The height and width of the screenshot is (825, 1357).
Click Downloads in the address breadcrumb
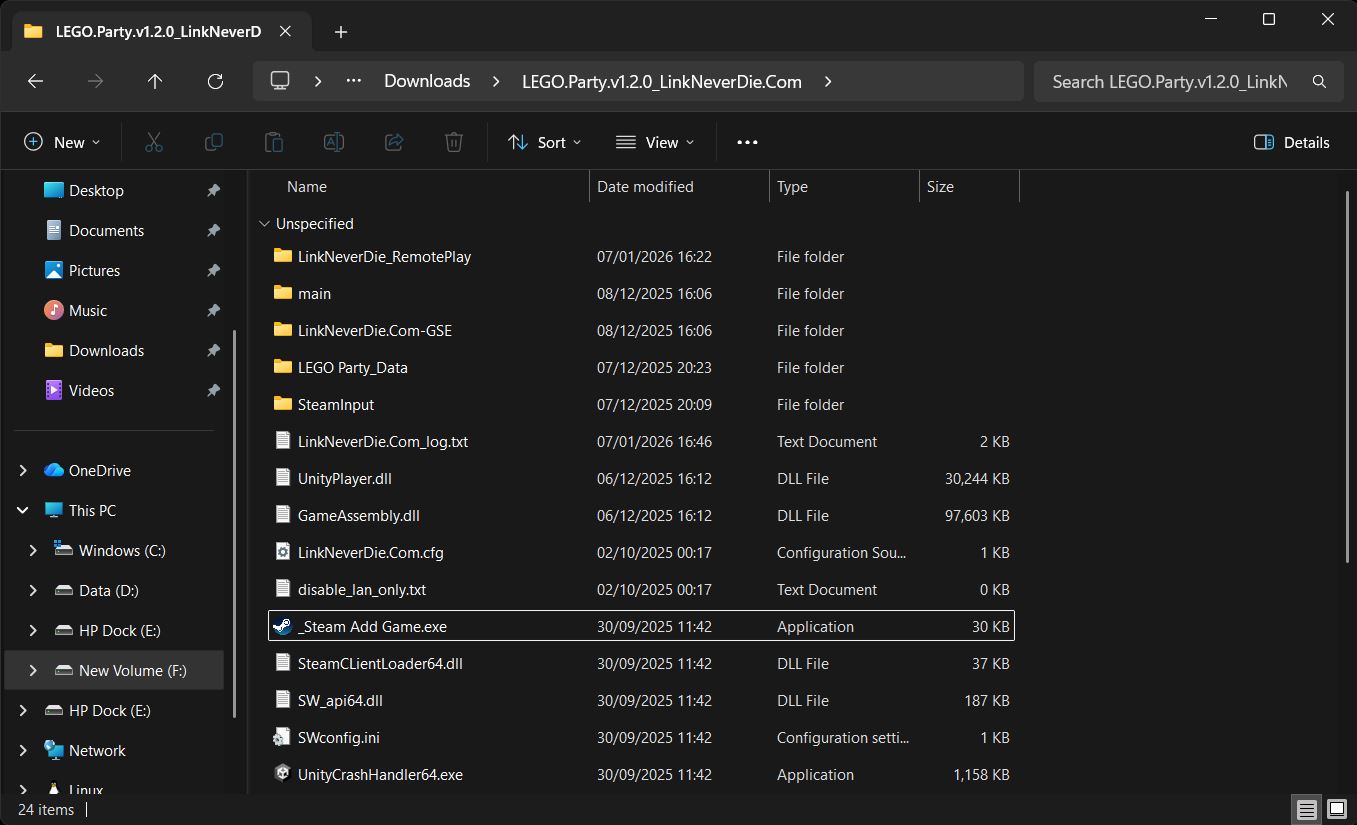(427, 82)
